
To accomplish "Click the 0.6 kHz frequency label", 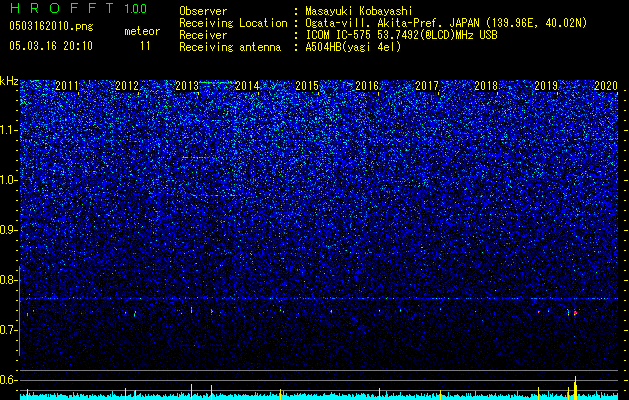I will [x=9, y=380].
